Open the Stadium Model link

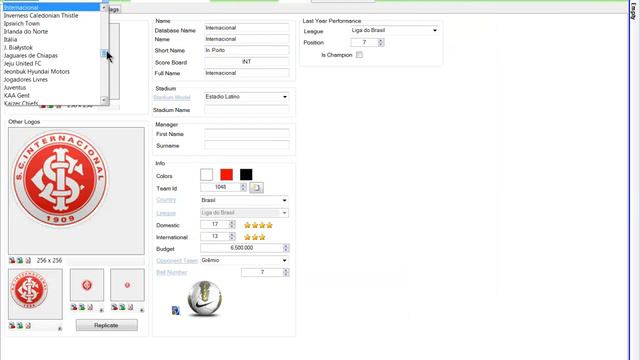[172, 98]
